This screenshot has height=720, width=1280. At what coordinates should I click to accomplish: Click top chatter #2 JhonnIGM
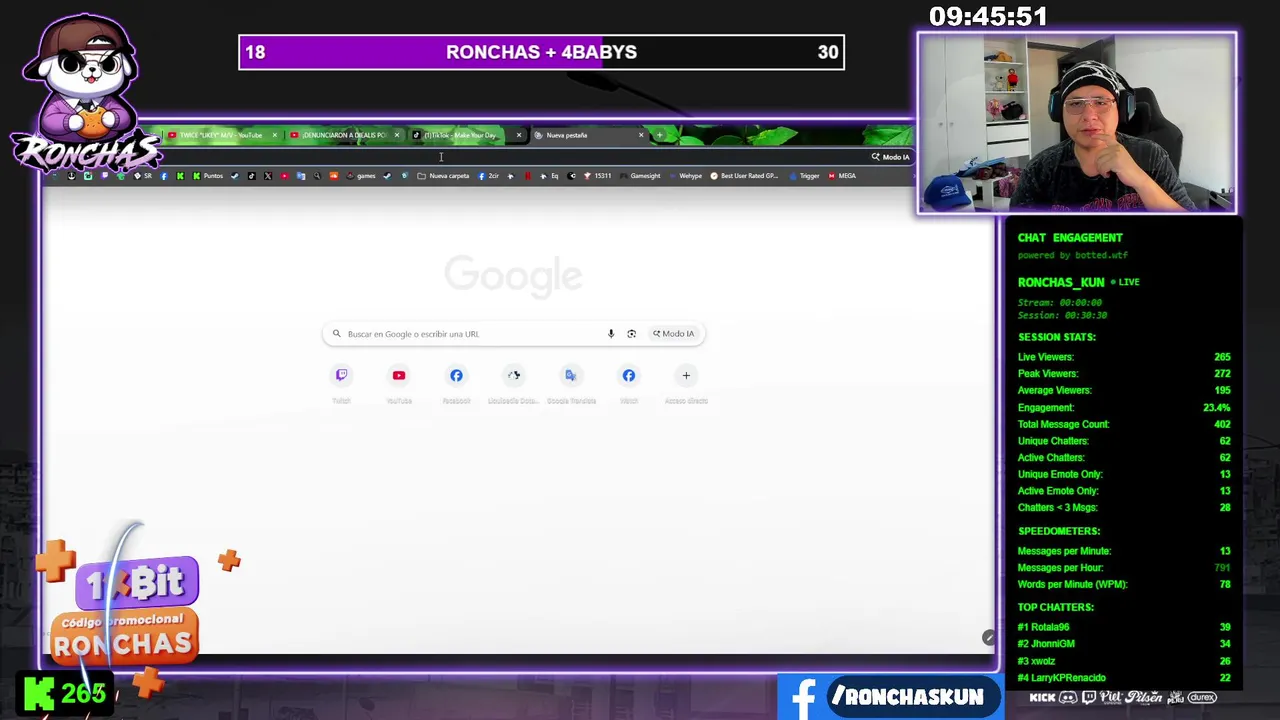(1123, 644)
